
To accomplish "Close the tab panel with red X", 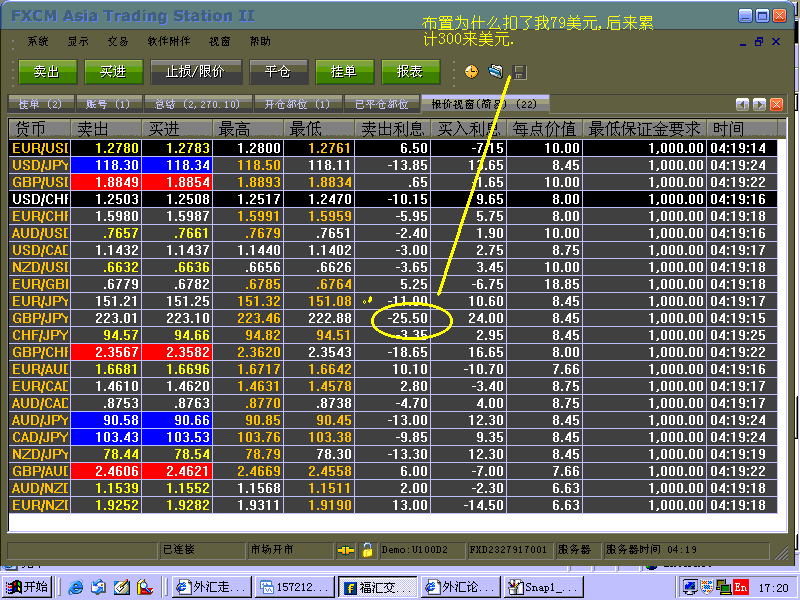I will (x=777, y=104).
